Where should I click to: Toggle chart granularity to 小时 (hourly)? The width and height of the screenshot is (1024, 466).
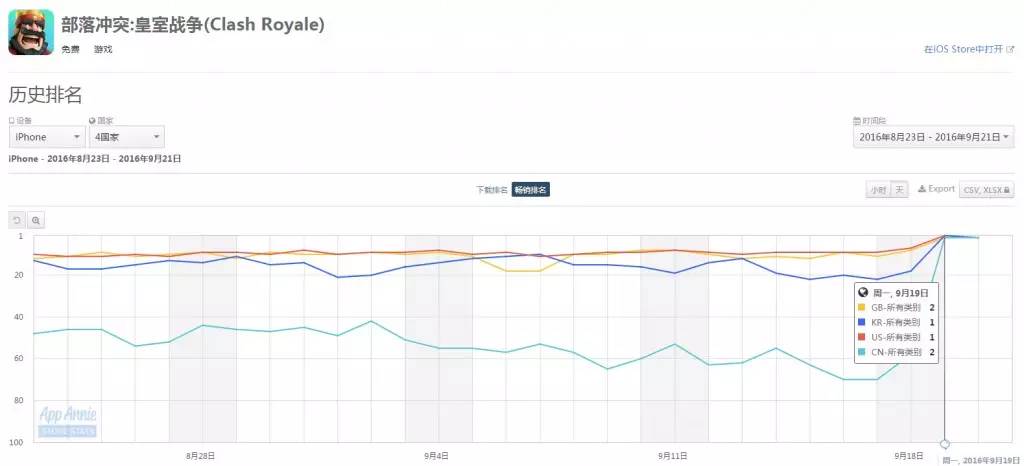pyautogui.click(x=877, y=190)
